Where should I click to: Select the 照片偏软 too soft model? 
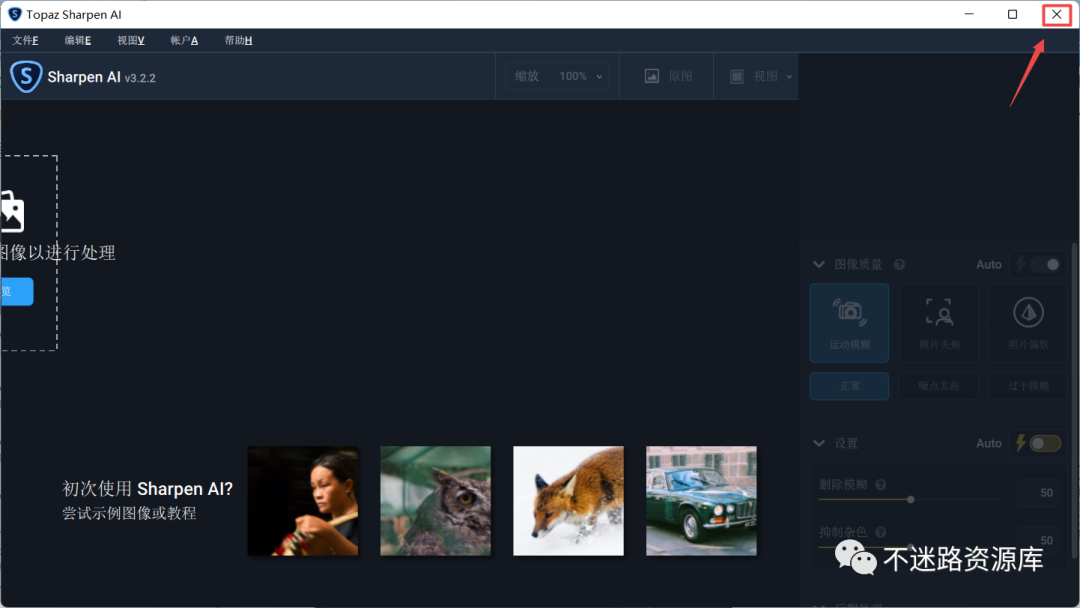click(x=1028, y=323)
